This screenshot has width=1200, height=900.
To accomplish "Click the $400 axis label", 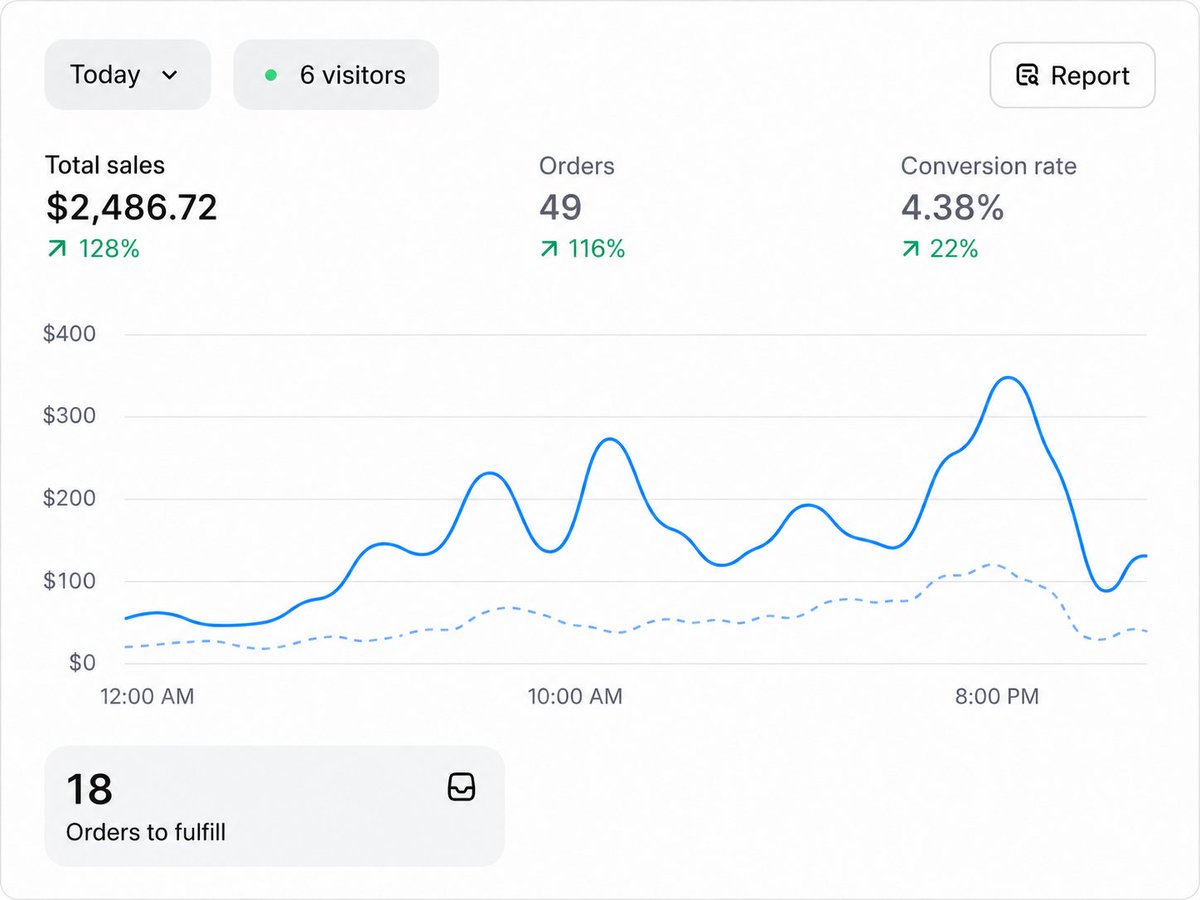I will coord(70,334).
